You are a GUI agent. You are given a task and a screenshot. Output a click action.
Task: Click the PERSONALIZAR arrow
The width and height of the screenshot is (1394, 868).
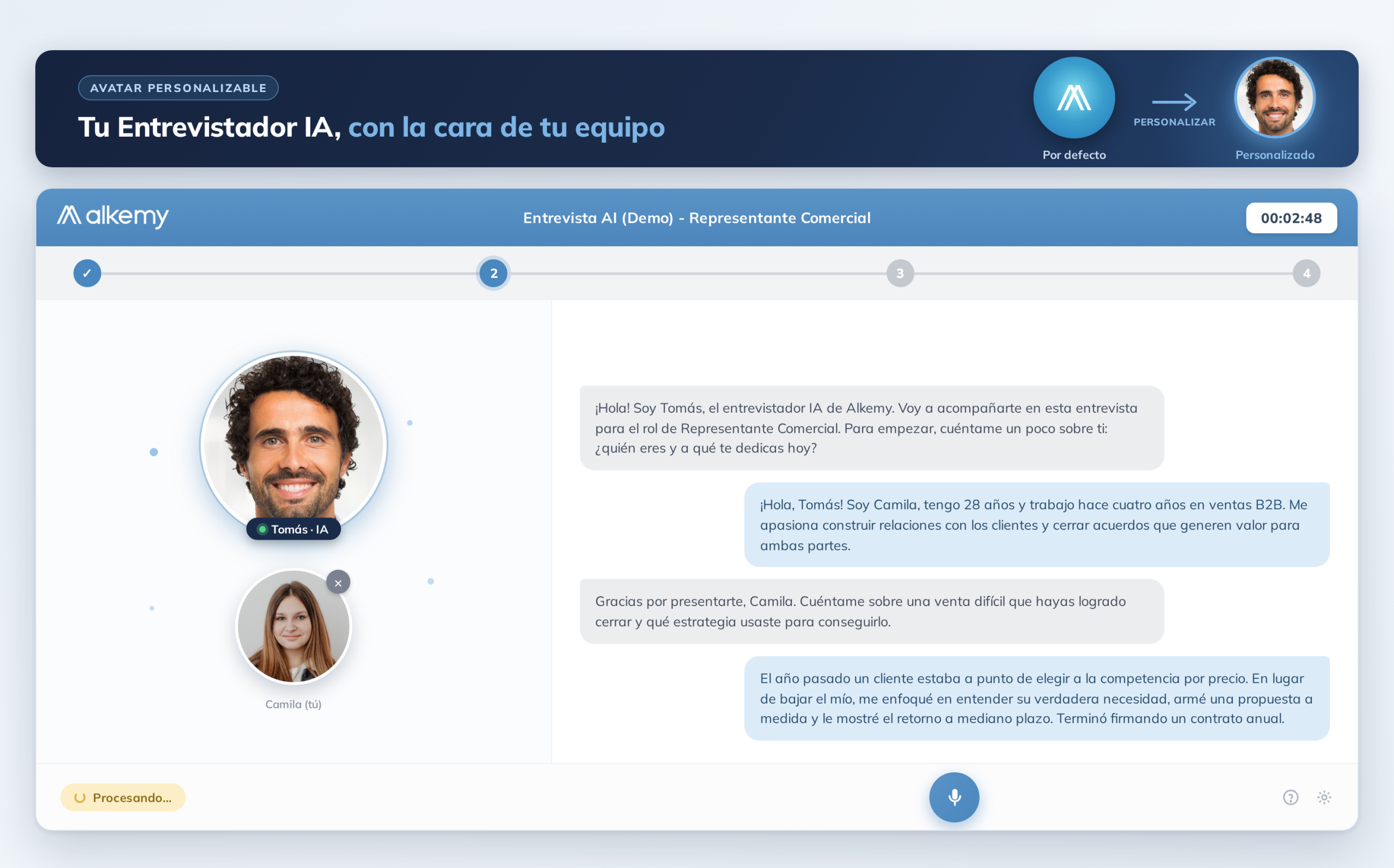click(1174, 102)
